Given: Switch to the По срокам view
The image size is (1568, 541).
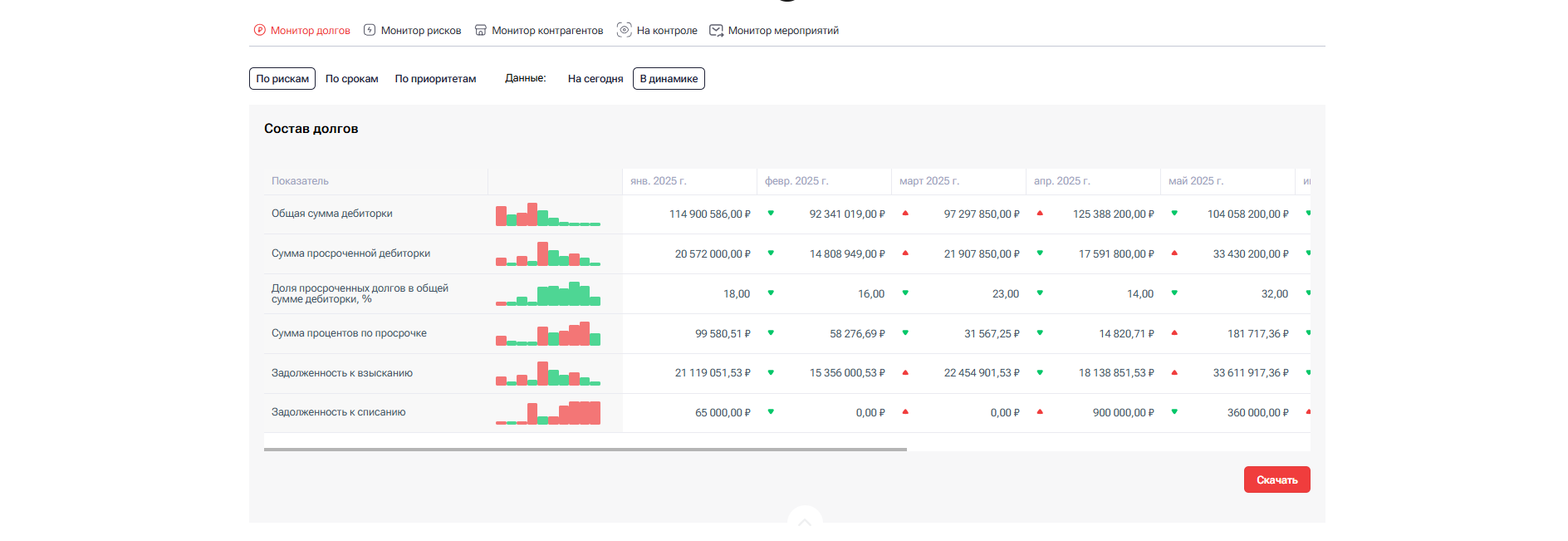Looking at the screenshot, I should pos(351,79).
